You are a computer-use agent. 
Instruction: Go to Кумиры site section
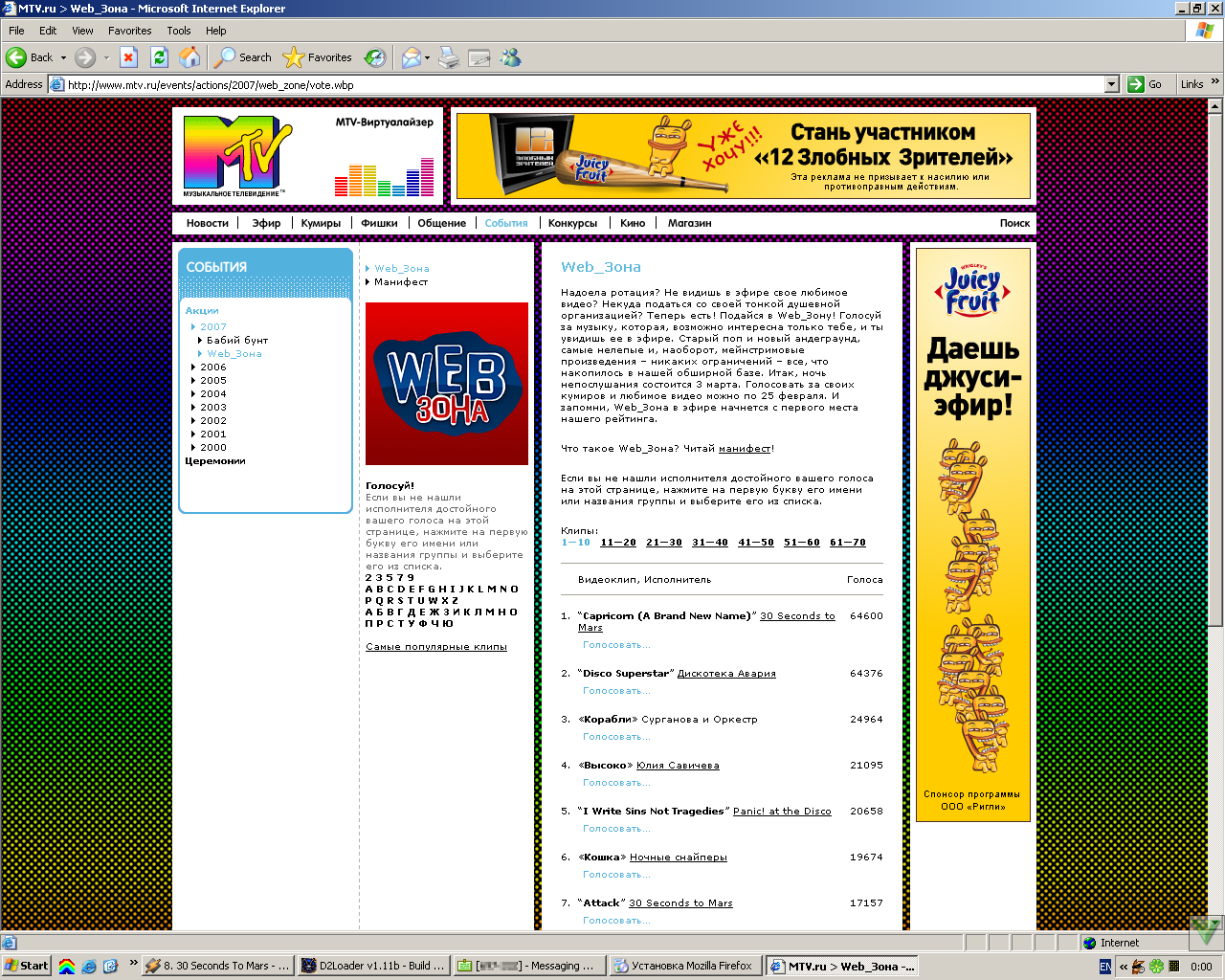click(321, 223)
